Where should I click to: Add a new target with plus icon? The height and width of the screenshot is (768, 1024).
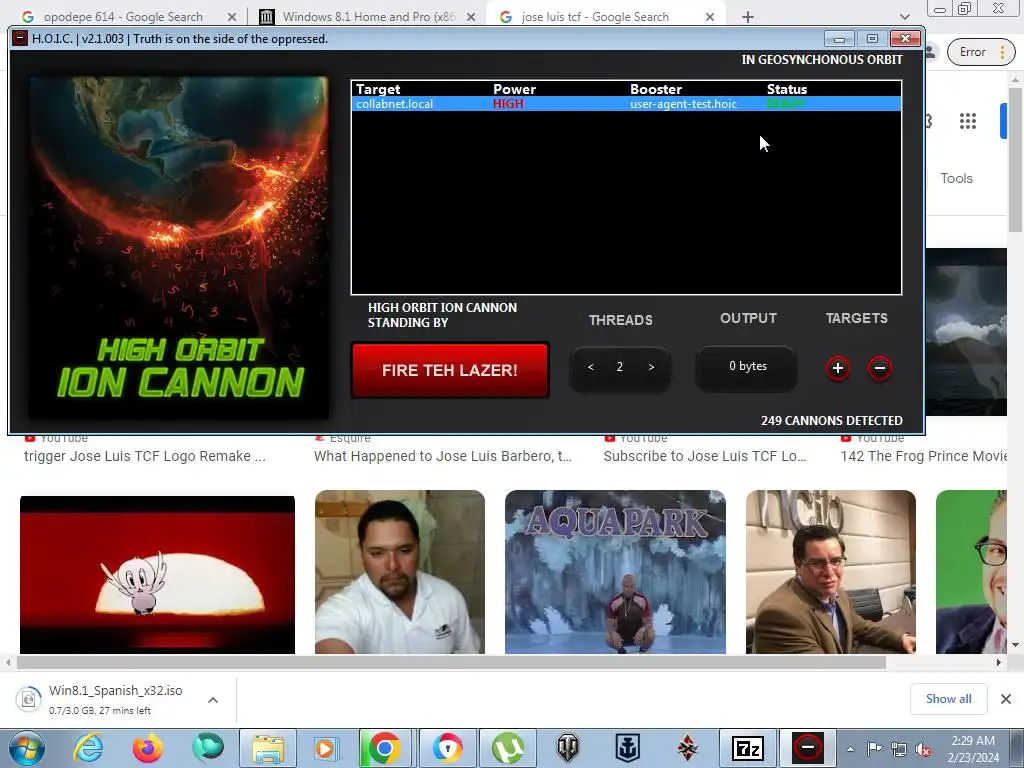(x=838, y=368)
